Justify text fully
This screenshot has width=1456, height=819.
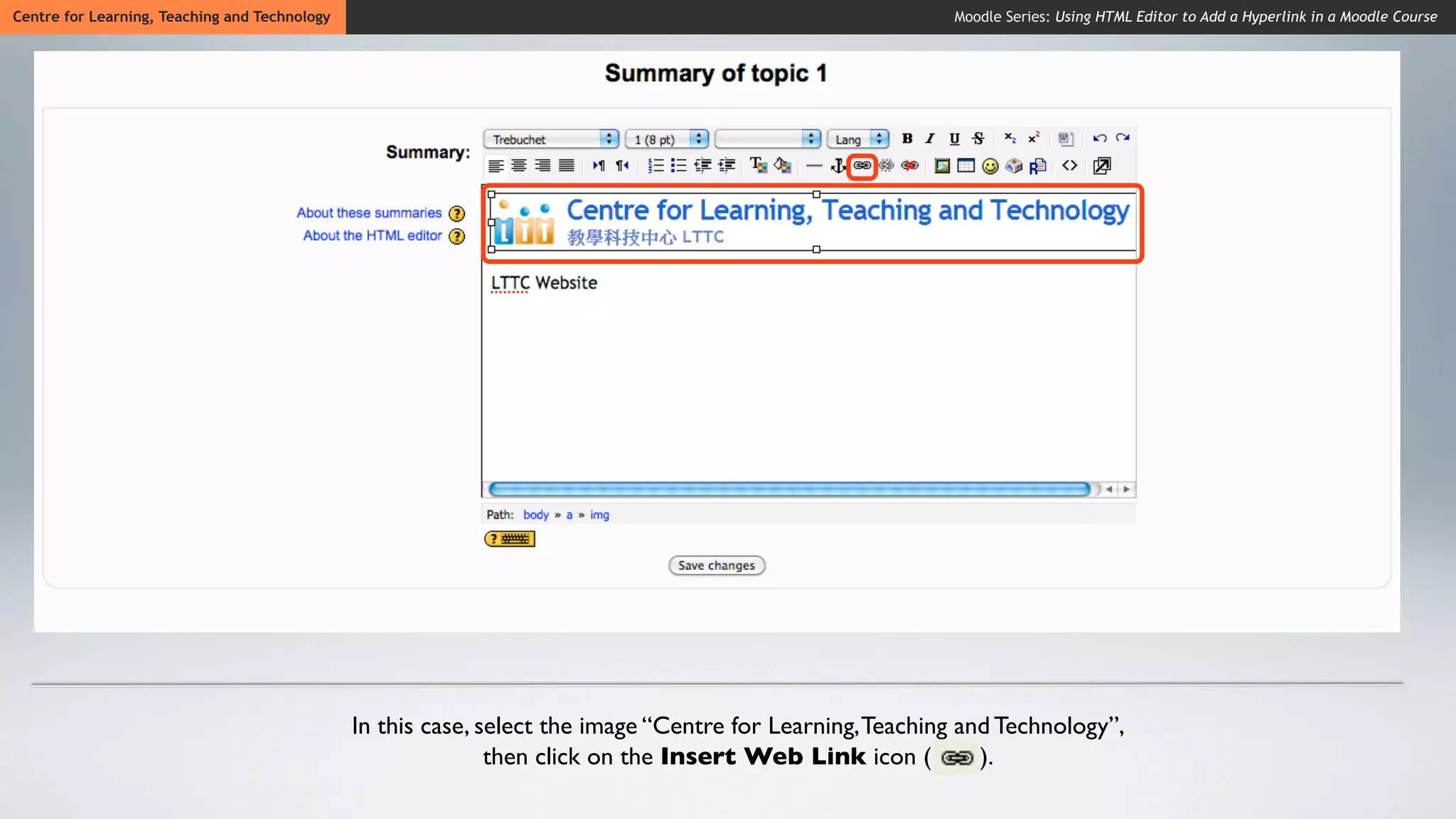[x=567, y=166]
